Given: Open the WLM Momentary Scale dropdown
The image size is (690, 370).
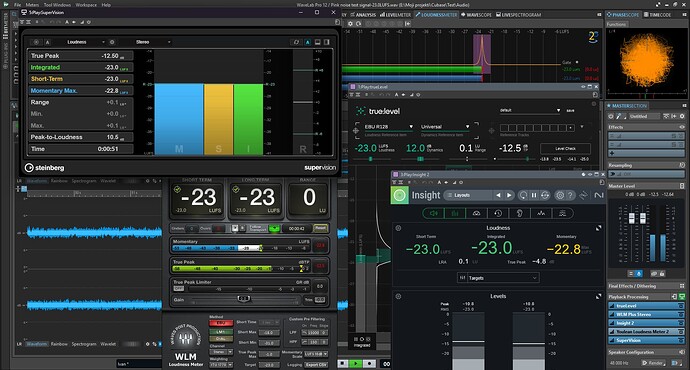Looking at the screenshot, I should (x=316, y=354).
